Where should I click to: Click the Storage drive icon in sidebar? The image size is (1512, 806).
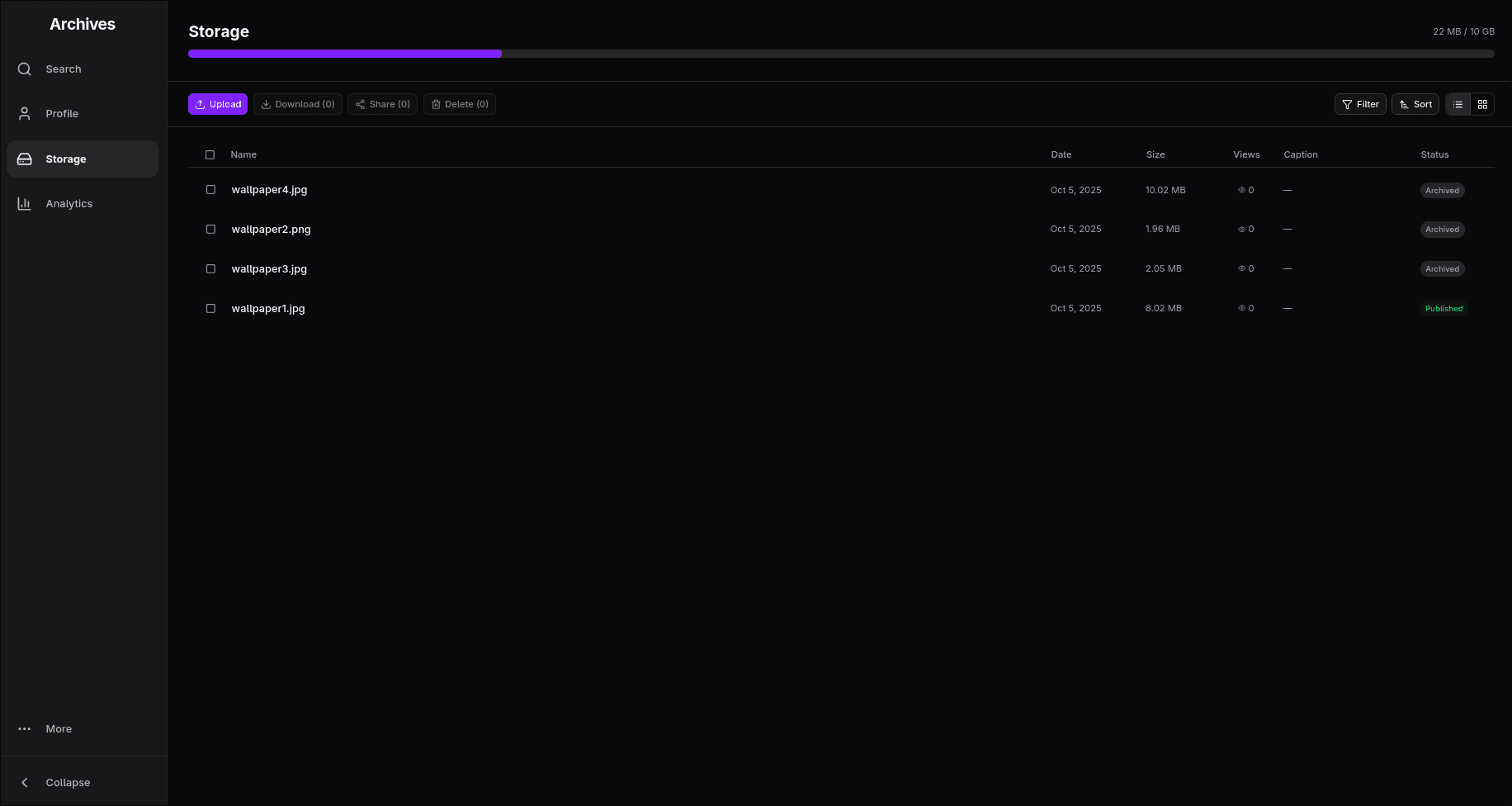25,159
